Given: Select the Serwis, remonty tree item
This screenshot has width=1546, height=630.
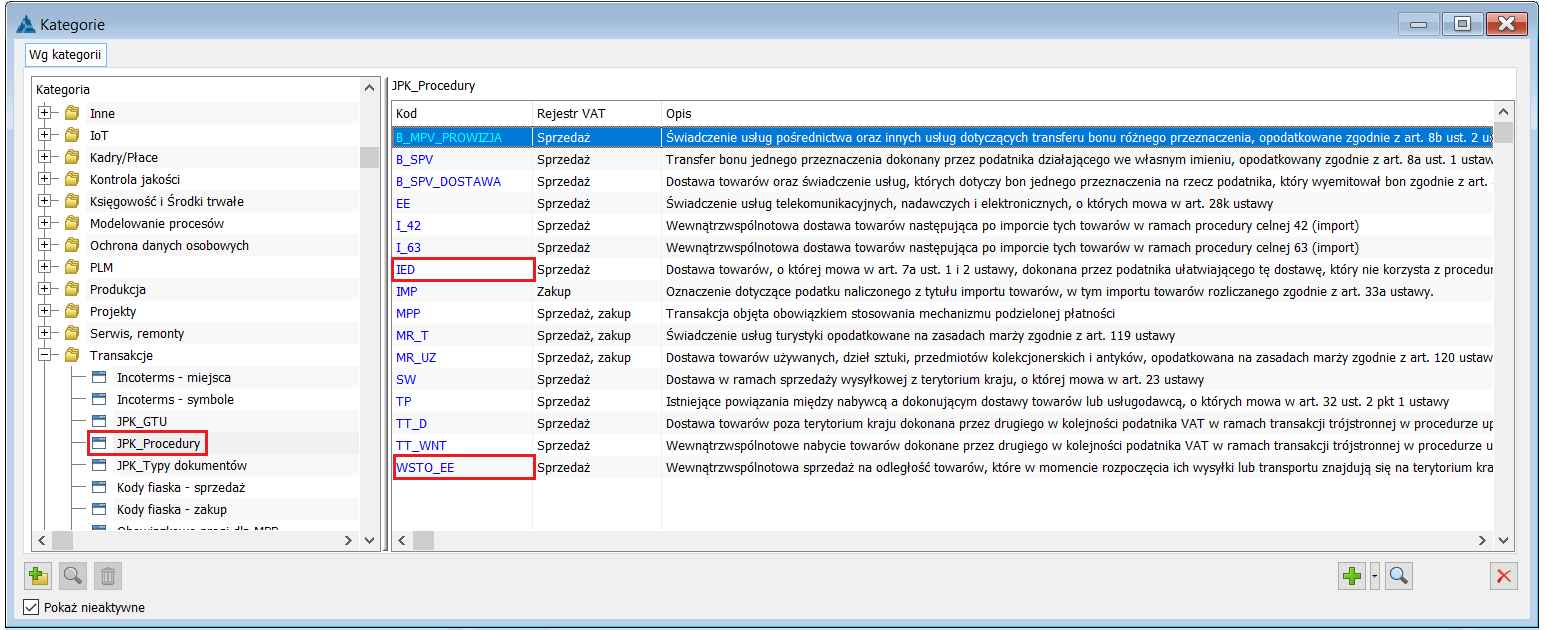Looking at the screenshot, I should coord(137,333).
